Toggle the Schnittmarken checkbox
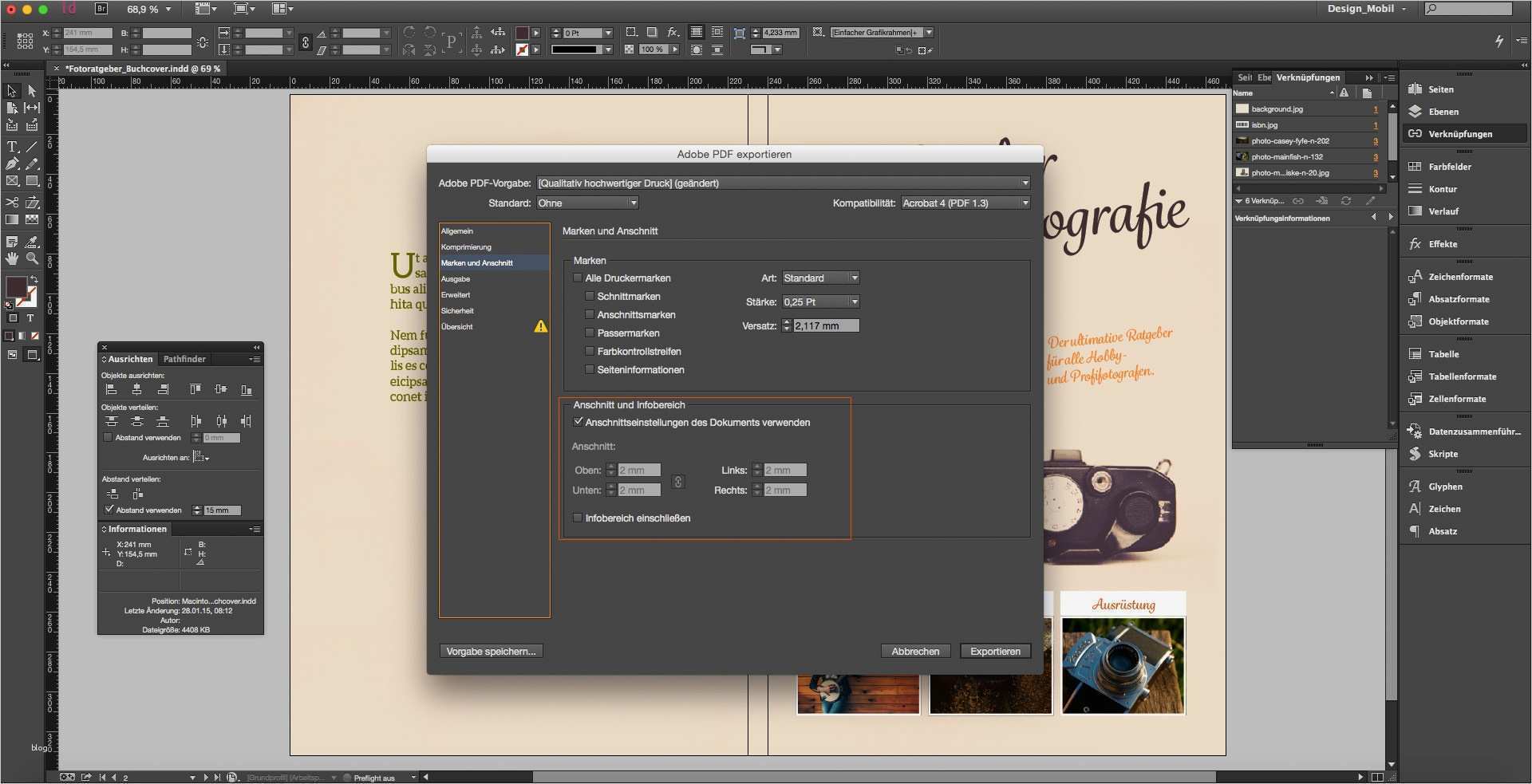The width and height of the screenshot is (1532, 784). pyautogui.click(x=590, y=297)
